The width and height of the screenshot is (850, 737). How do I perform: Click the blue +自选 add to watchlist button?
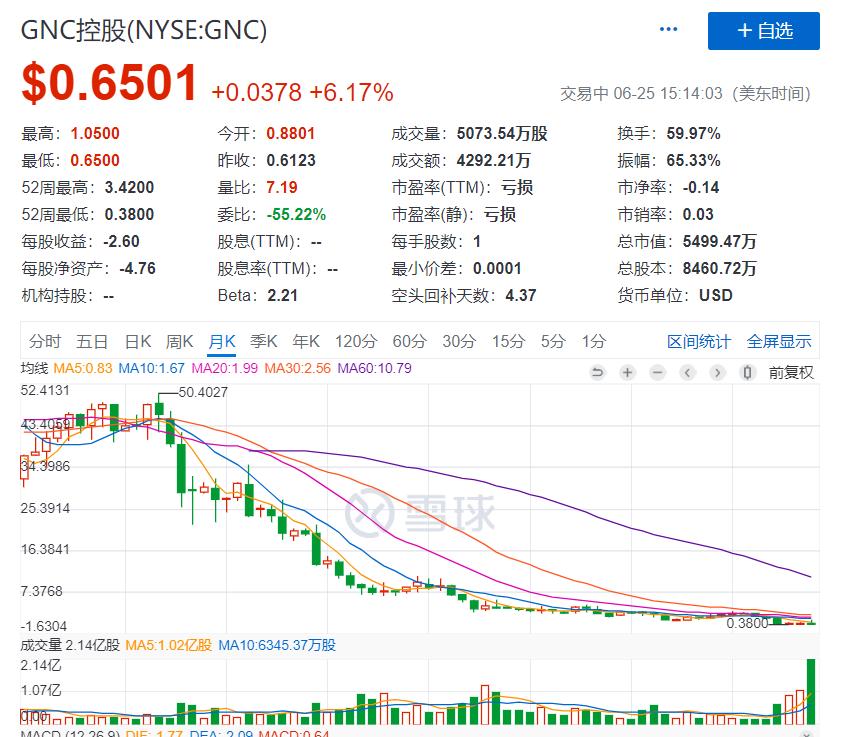click(763, 30)
